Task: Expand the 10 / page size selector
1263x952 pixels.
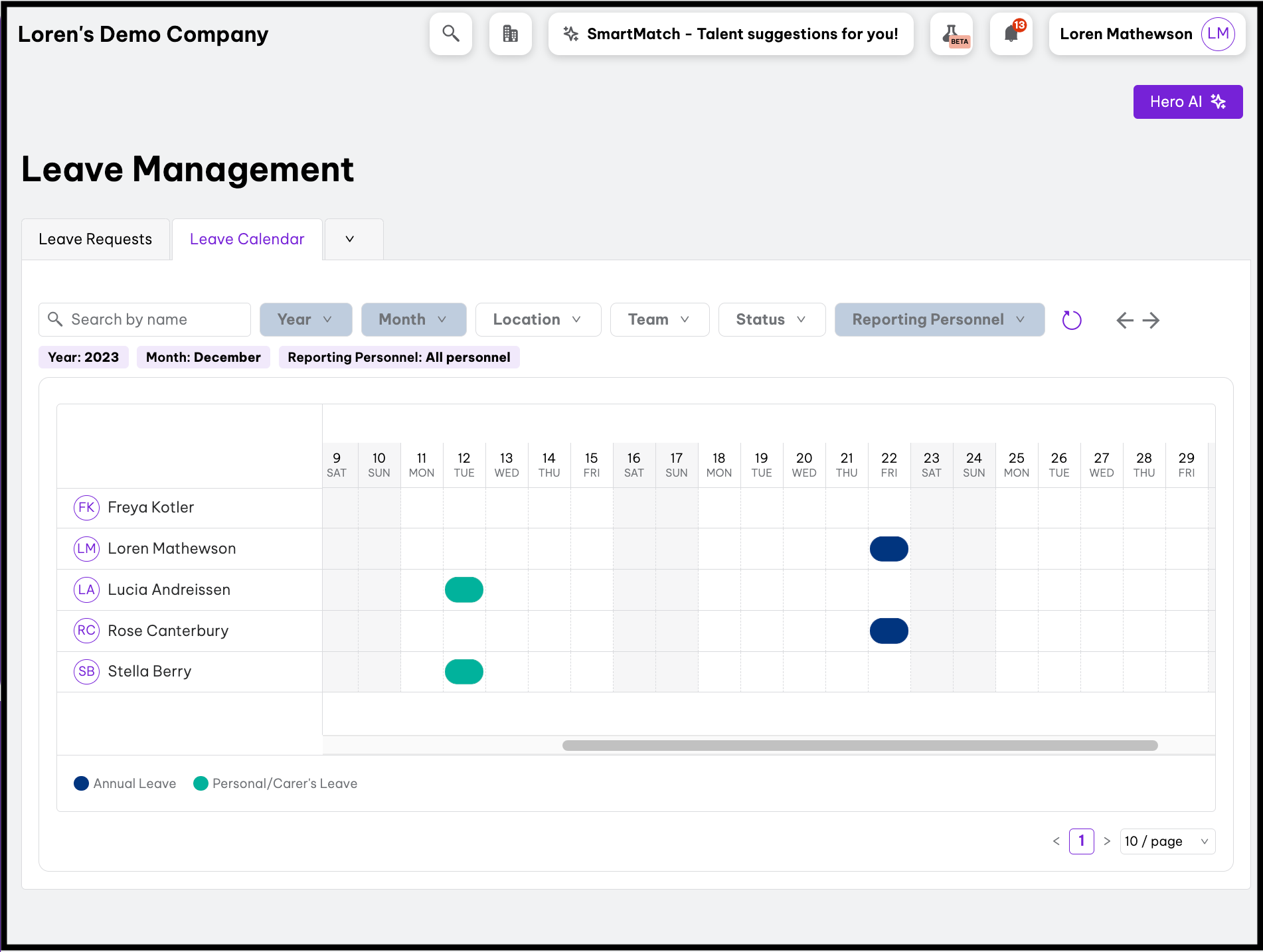Action: point(1167,842)
